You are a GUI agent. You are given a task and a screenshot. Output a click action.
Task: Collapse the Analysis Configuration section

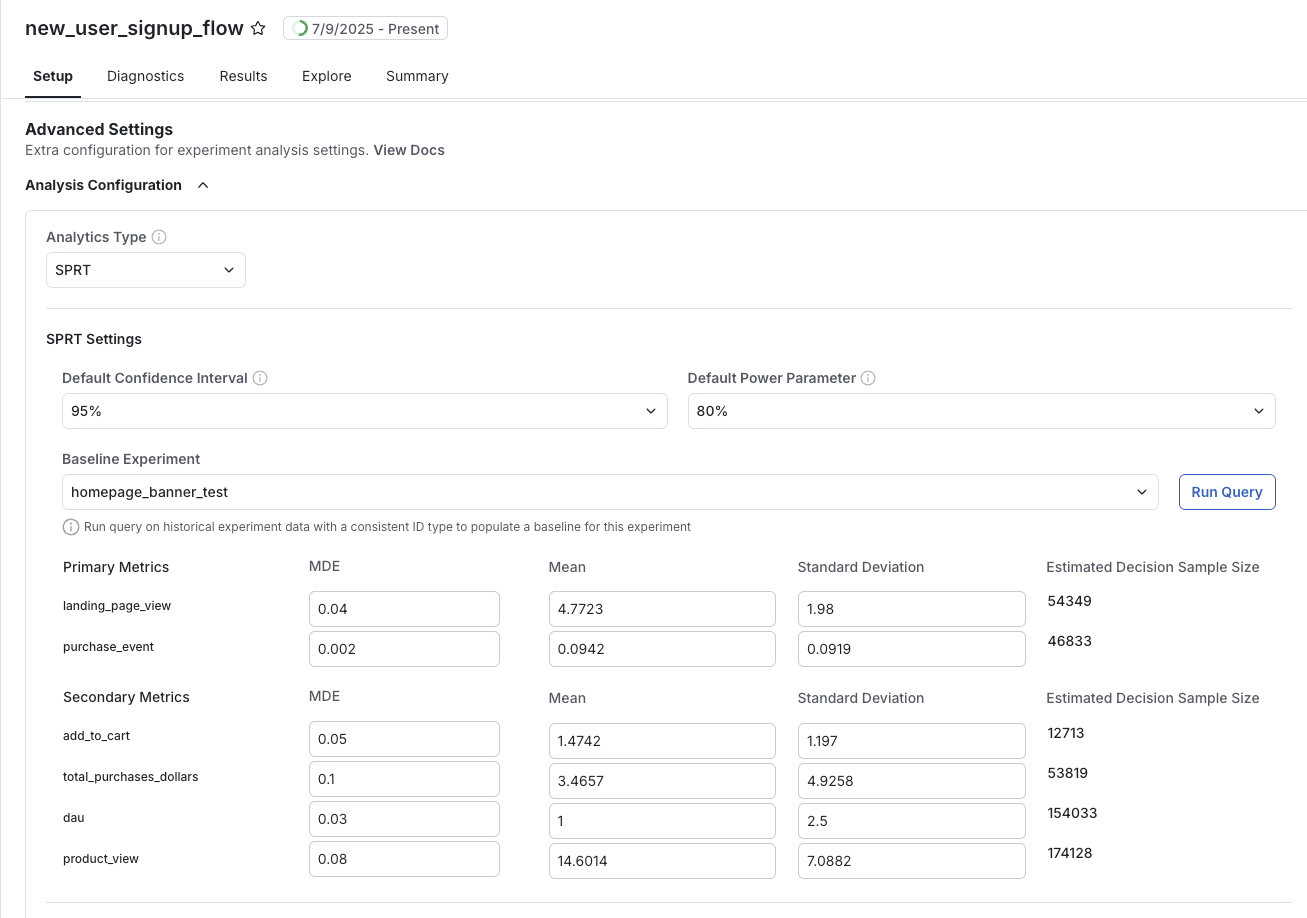click(202, 185)
